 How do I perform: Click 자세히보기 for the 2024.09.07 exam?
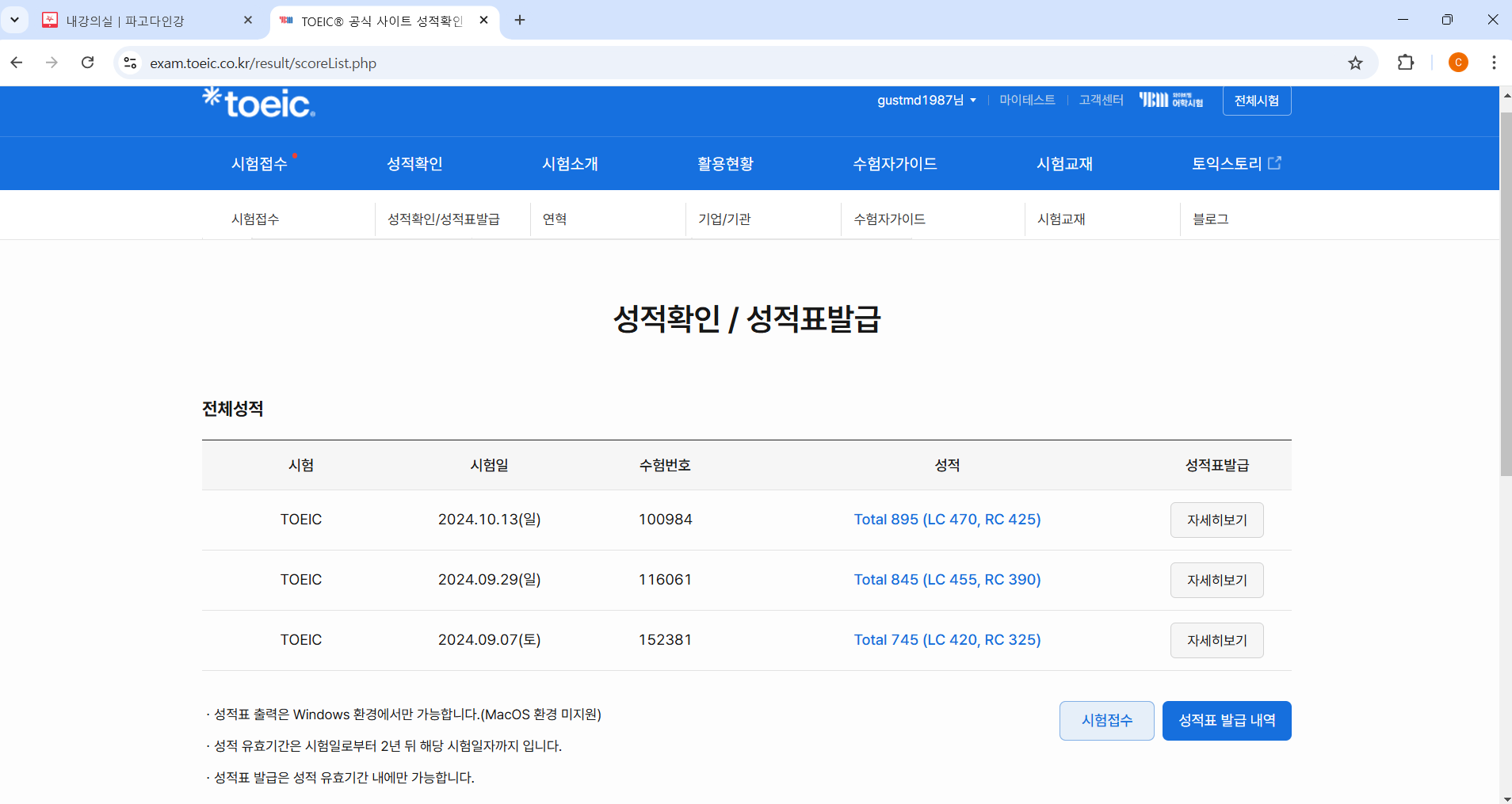tap(1217, 640)
